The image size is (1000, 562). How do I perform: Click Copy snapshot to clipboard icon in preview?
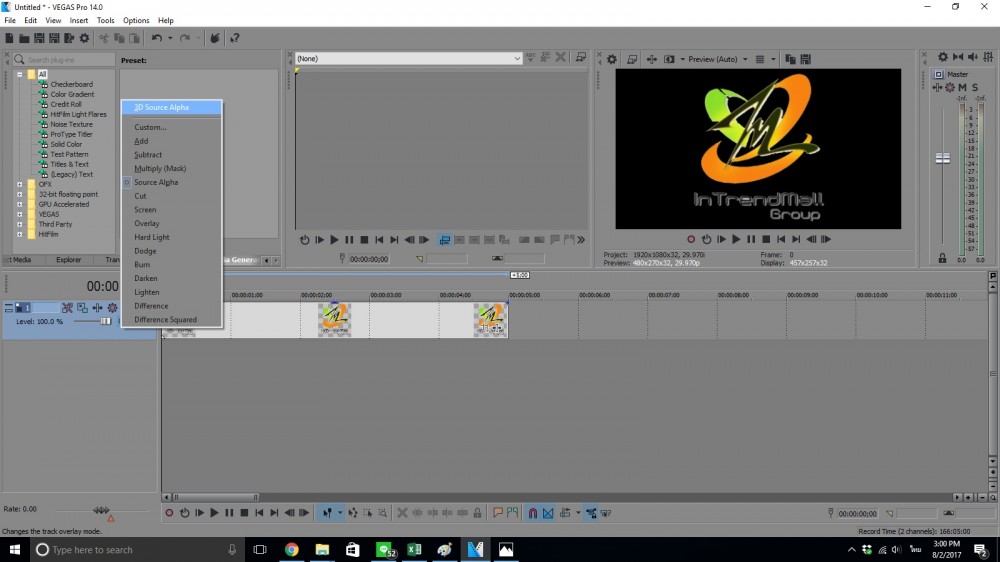(790, 59)
